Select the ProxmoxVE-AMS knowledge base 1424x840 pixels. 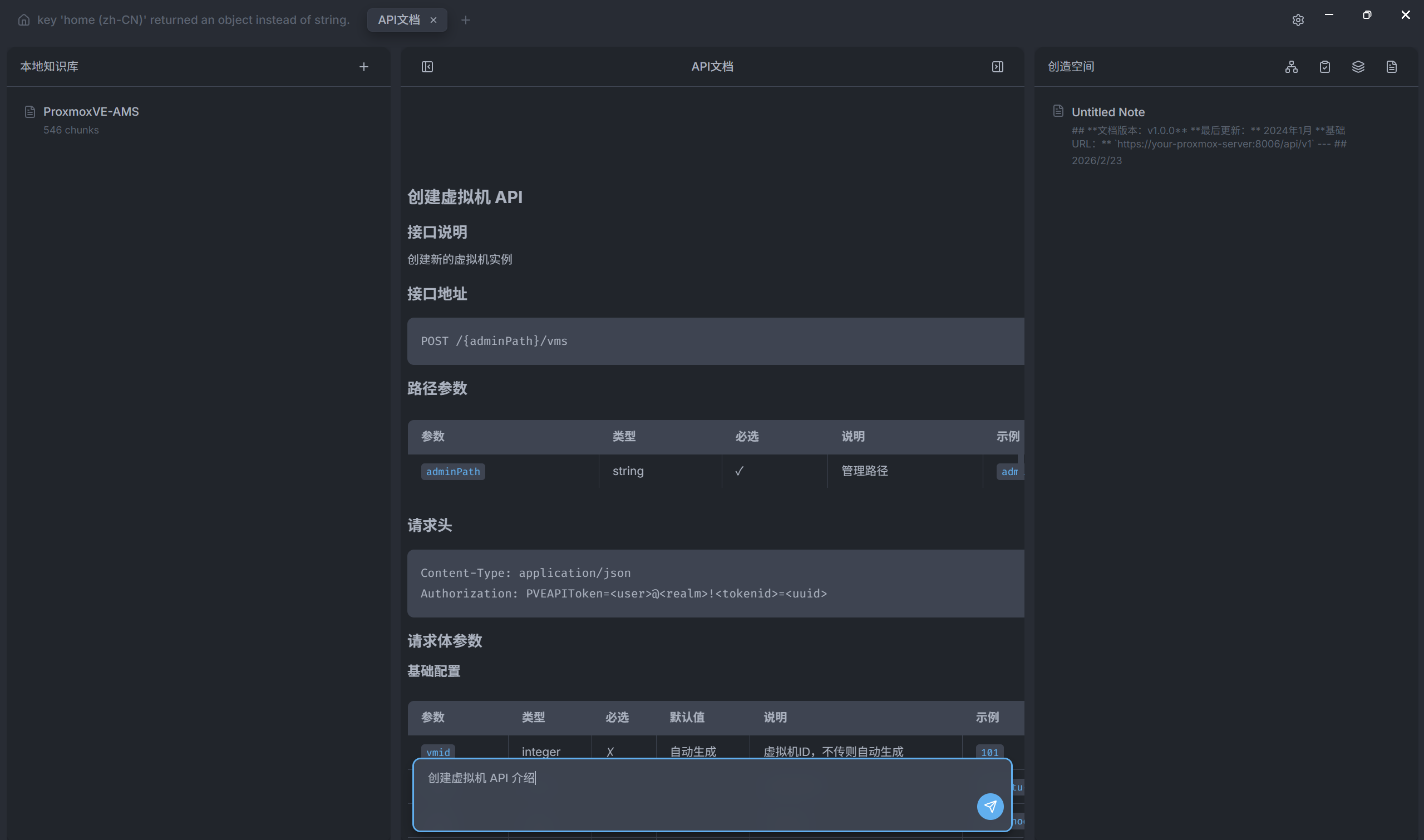pyautogui.click(x=91, y=111)
